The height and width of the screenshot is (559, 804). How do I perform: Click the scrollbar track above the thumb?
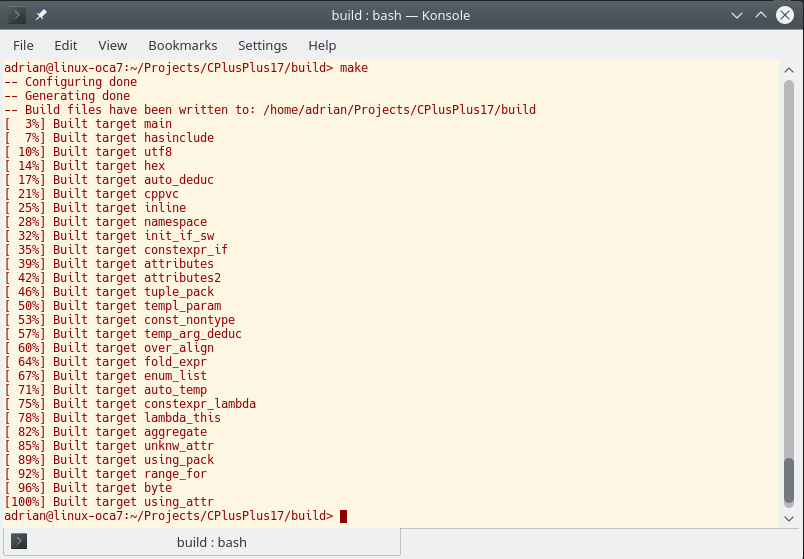(789, 267)
